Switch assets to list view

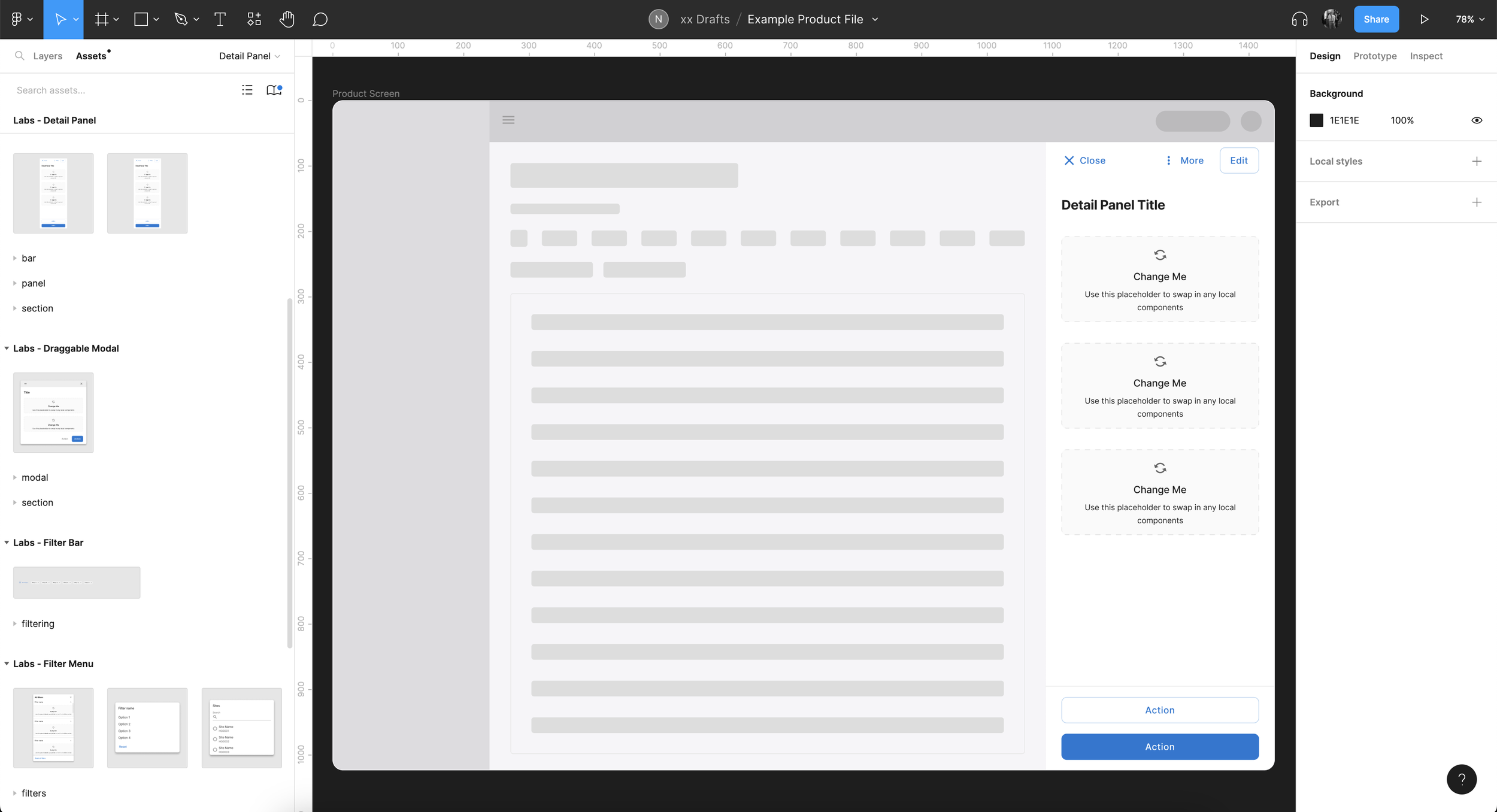point(247,90)
